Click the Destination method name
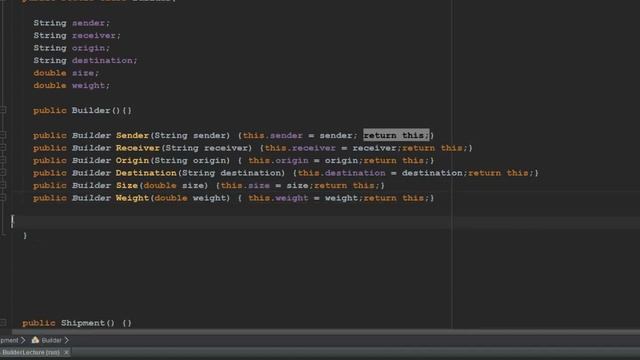 [146, 173]
